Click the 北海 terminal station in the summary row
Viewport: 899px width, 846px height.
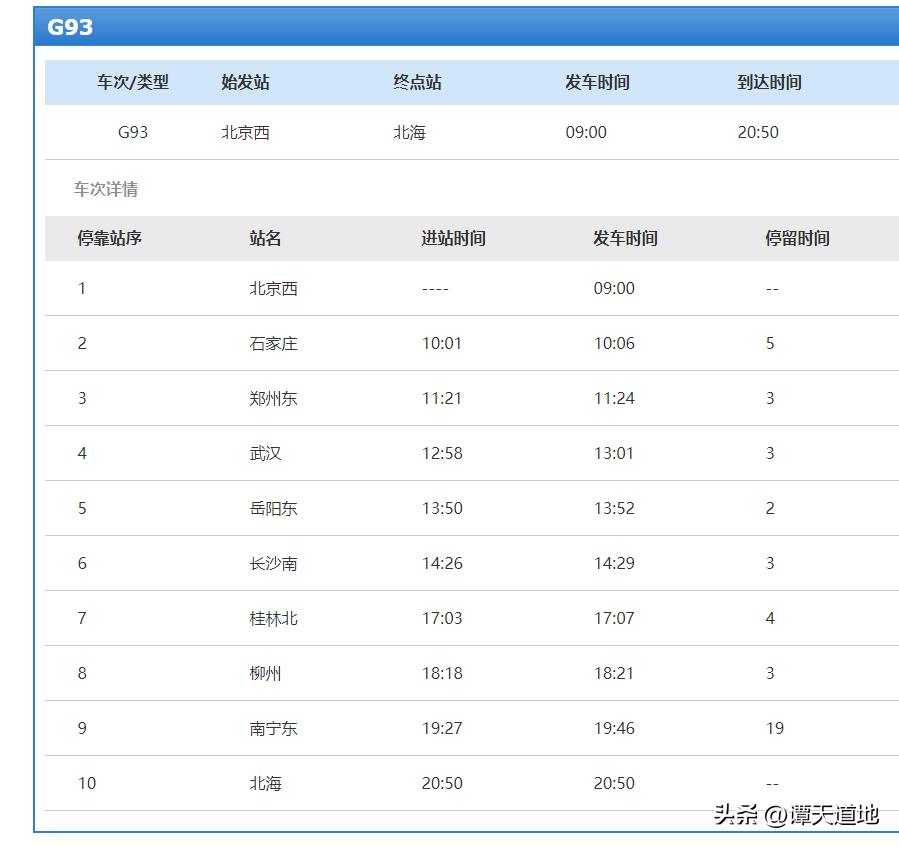[x=406, y=133]
